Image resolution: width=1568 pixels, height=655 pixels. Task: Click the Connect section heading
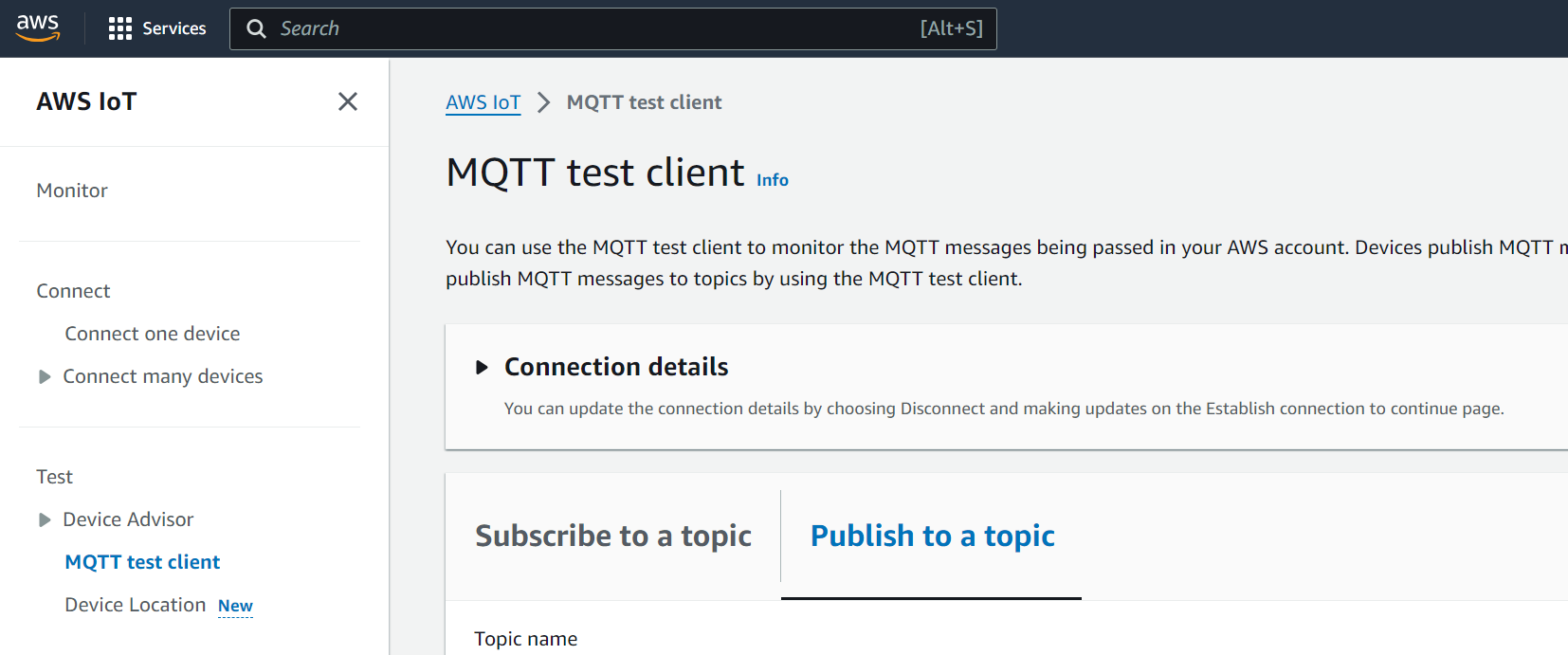[x=73, y=291]
